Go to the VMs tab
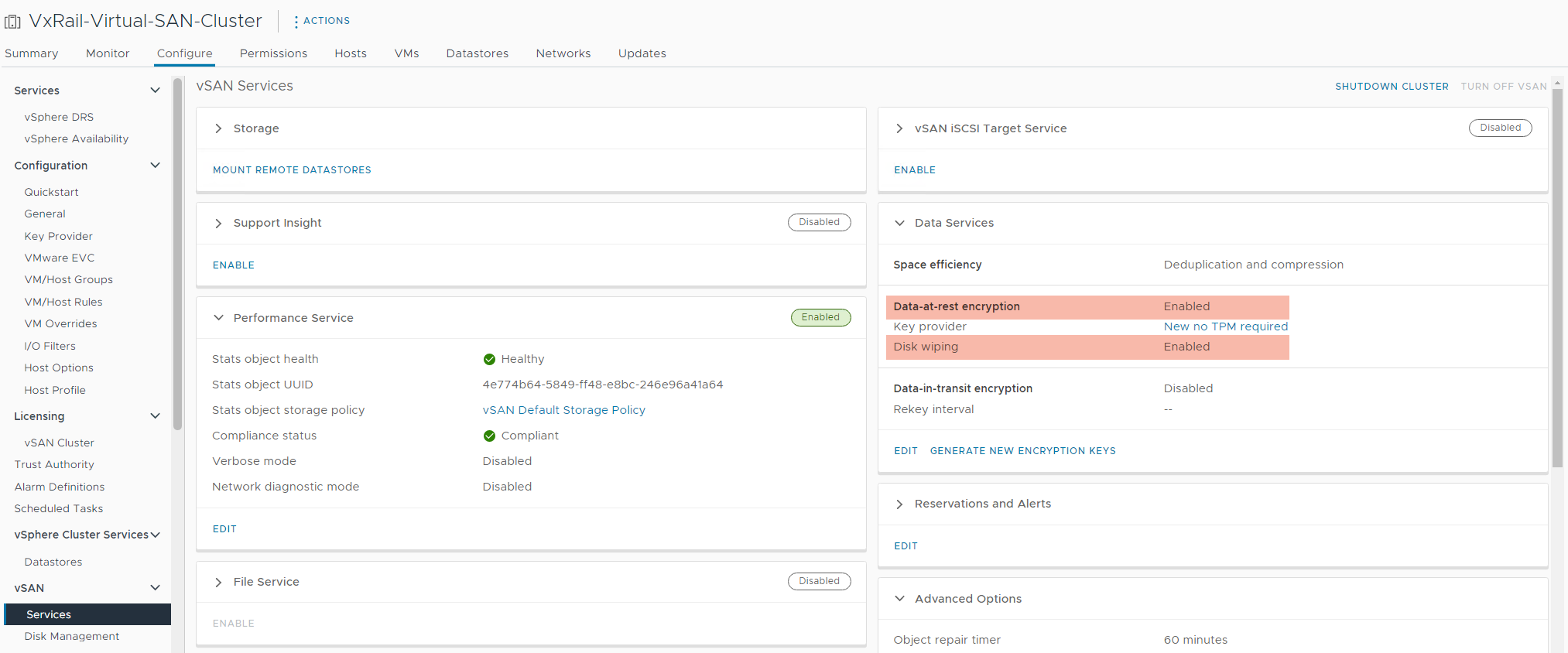Screen dimensions: 1568x653 pos(406,53)
